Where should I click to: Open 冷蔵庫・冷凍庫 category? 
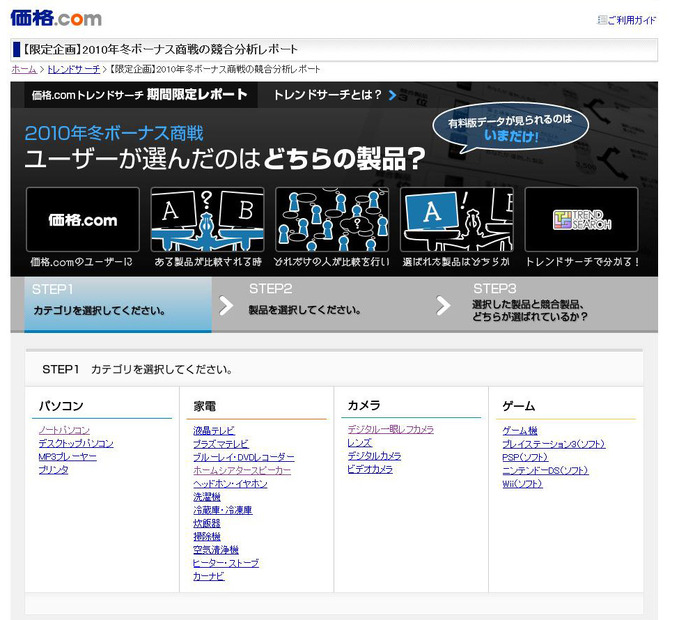(x=223, y=510)
